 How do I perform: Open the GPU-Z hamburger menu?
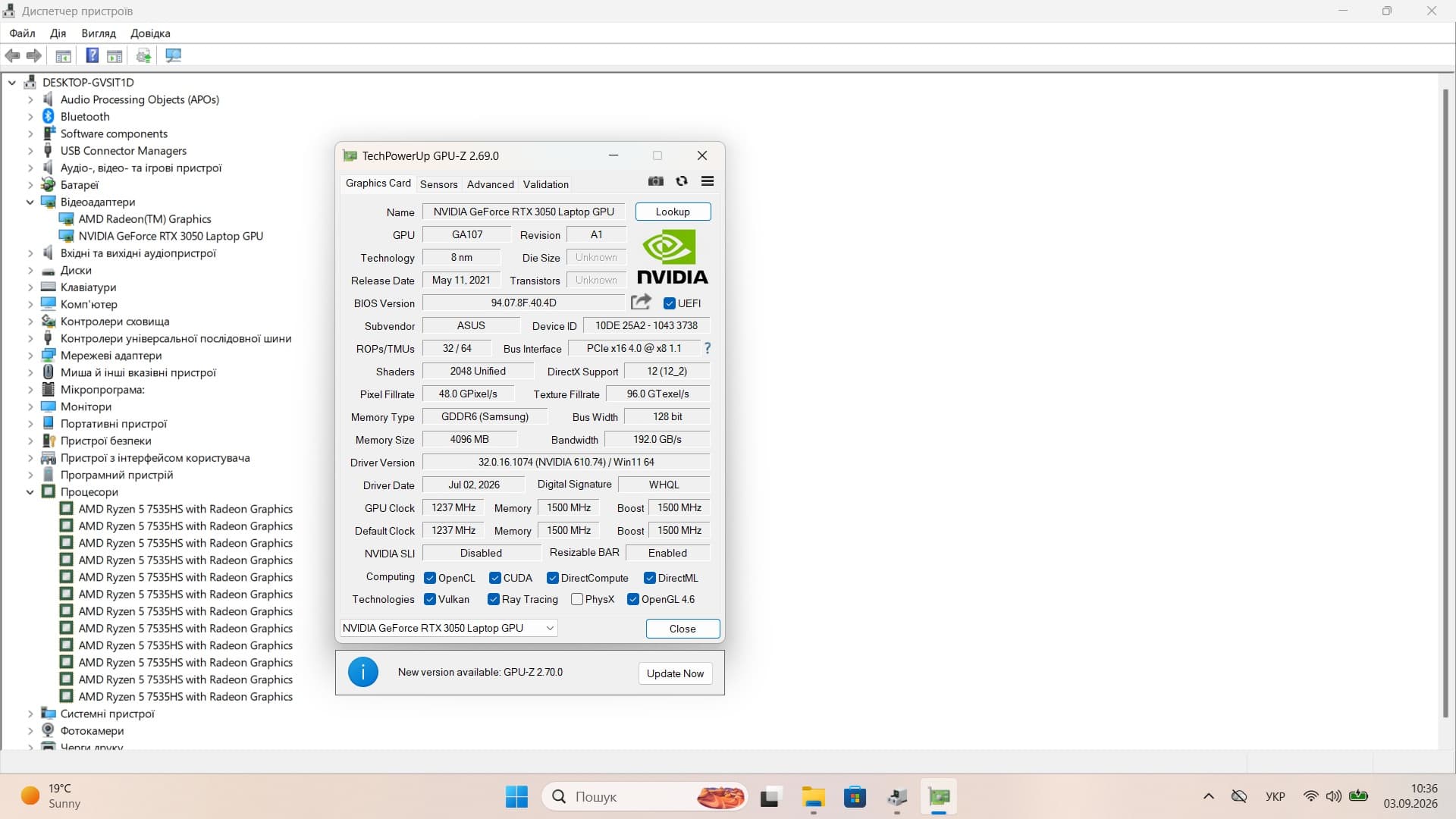pyautogui.click(x=708, y=181)
